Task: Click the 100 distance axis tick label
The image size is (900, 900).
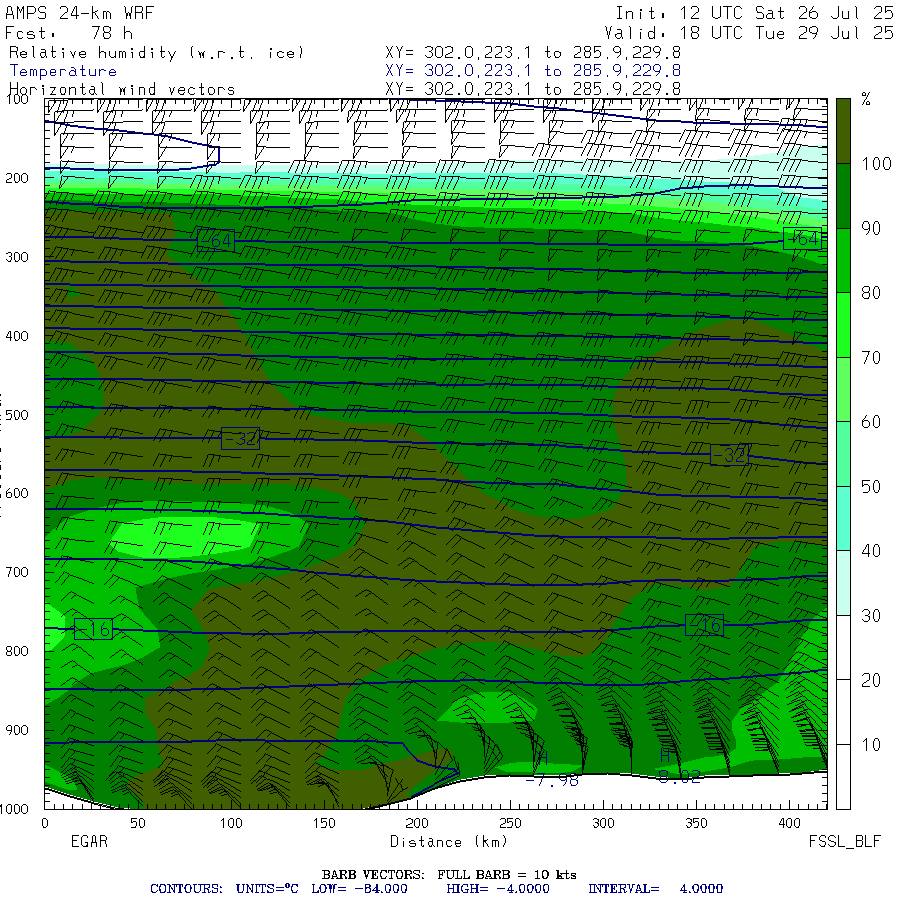Action: pos(231,823)
